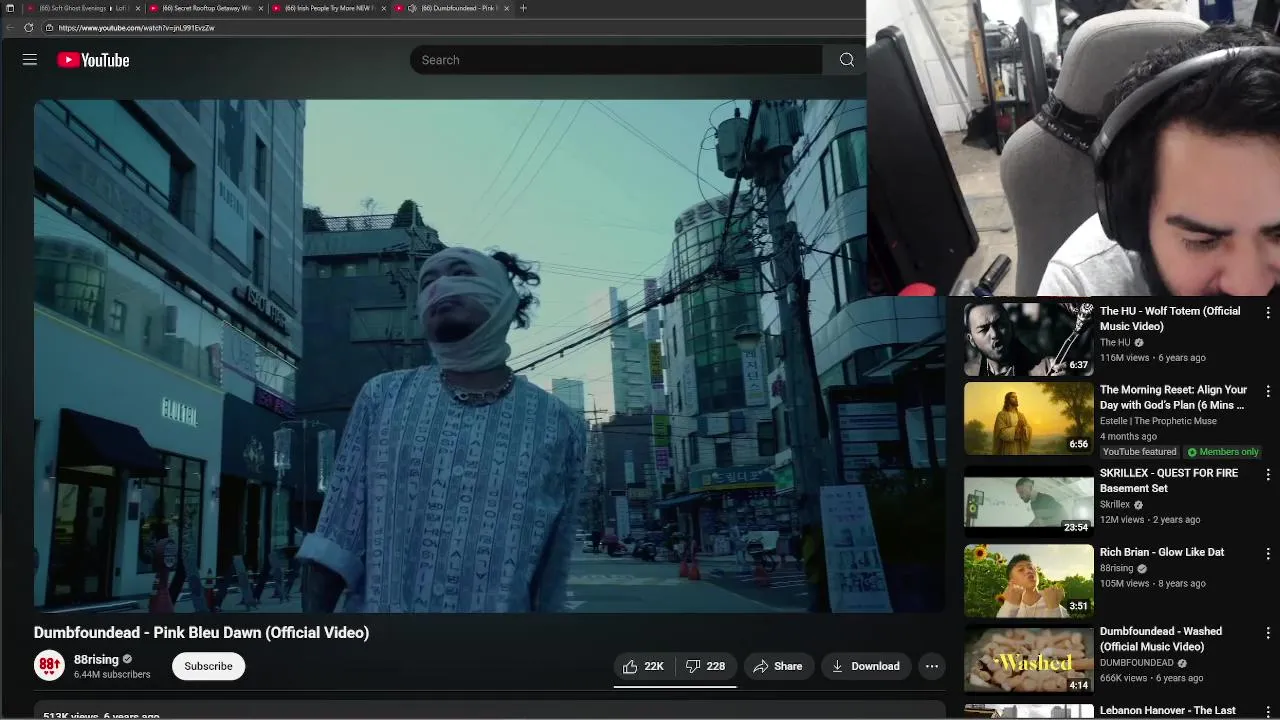1280x720 pixels.
Task: Open options for Washed video
Action: tap(1268, 633)
